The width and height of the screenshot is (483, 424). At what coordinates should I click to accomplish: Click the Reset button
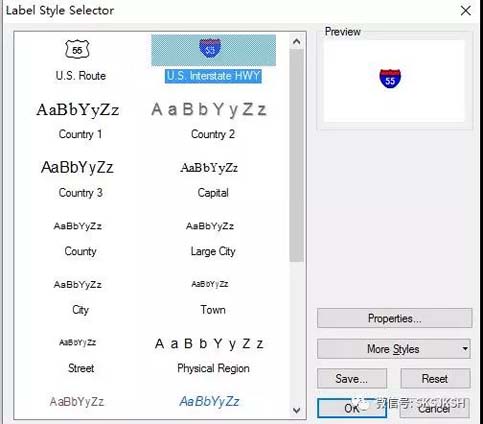click(x=435, y=379)
